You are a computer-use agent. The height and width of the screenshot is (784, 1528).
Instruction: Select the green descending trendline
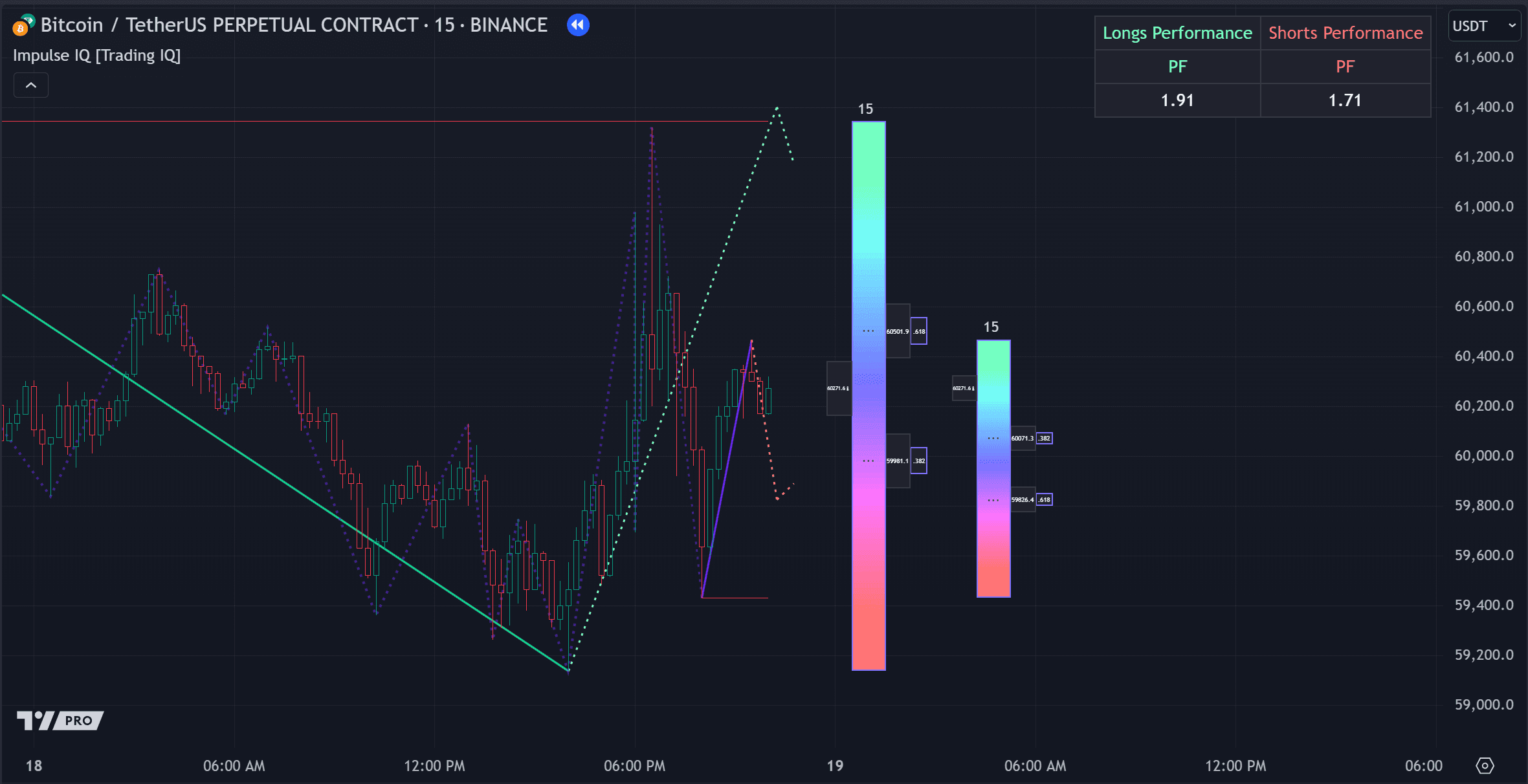259,466
